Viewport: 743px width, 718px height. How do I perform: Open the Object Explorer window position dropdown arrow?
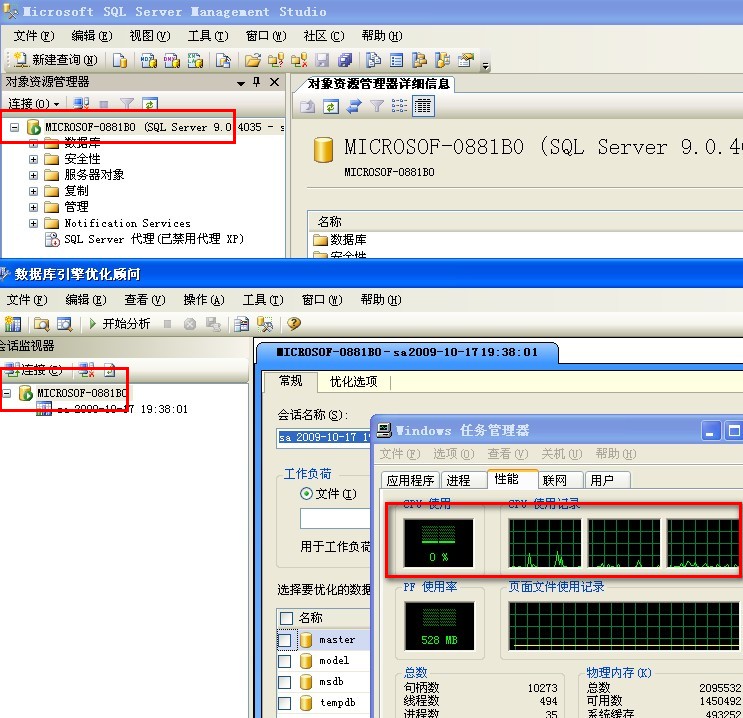(241, 83)
